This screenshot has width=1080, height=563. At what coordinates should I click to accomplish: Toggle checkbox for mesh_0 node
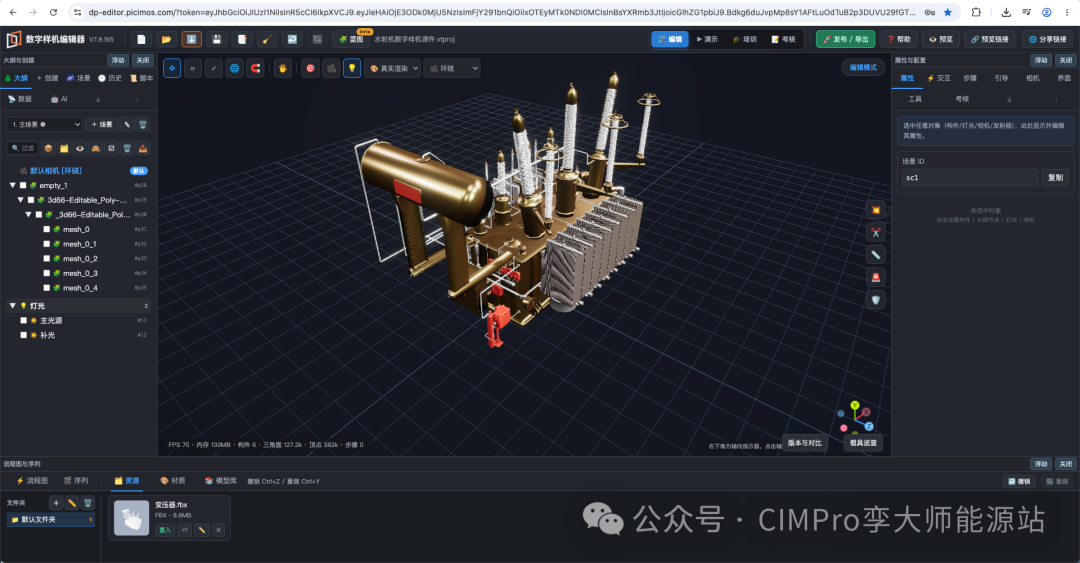point(47,229)
